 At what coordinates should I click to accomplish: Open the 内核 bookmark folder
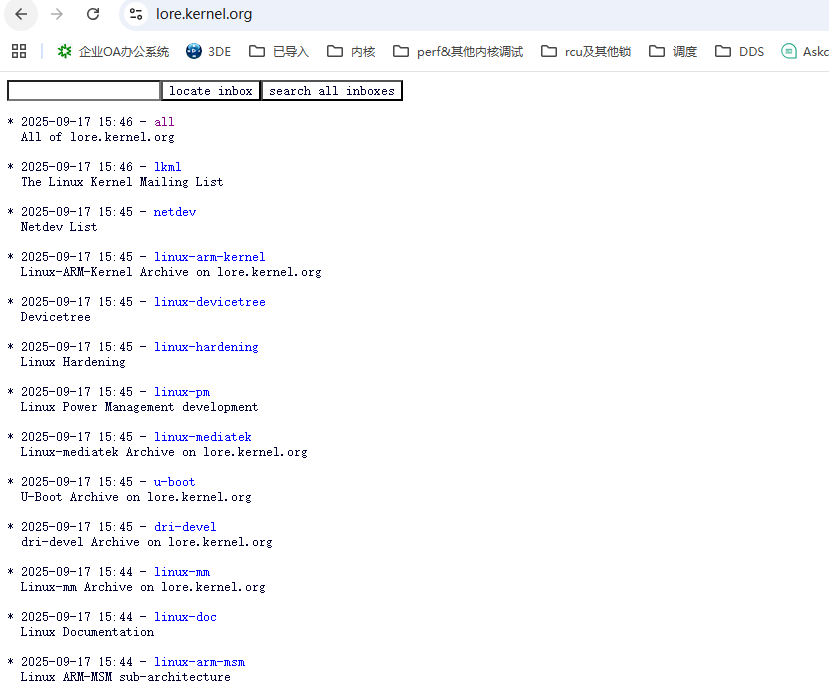351,51
